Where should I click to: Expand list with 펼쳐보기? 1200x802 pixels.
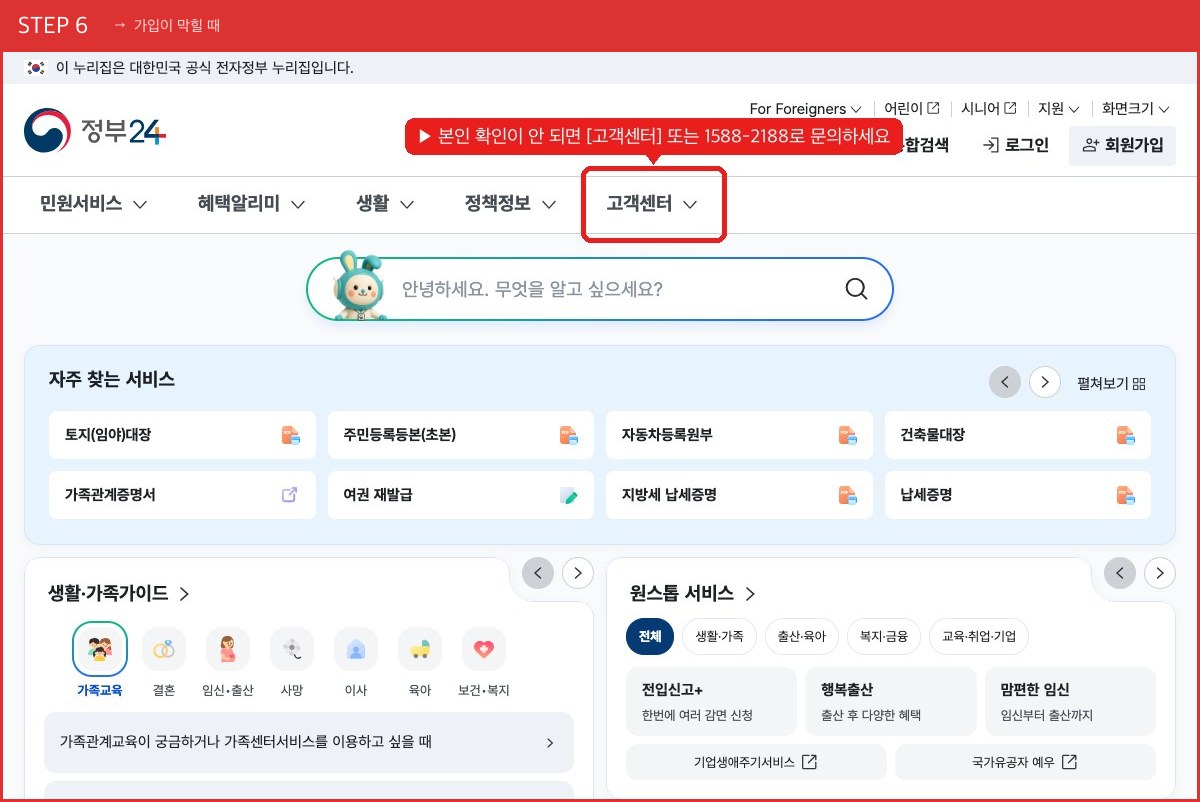click(x=1111, y=383)
